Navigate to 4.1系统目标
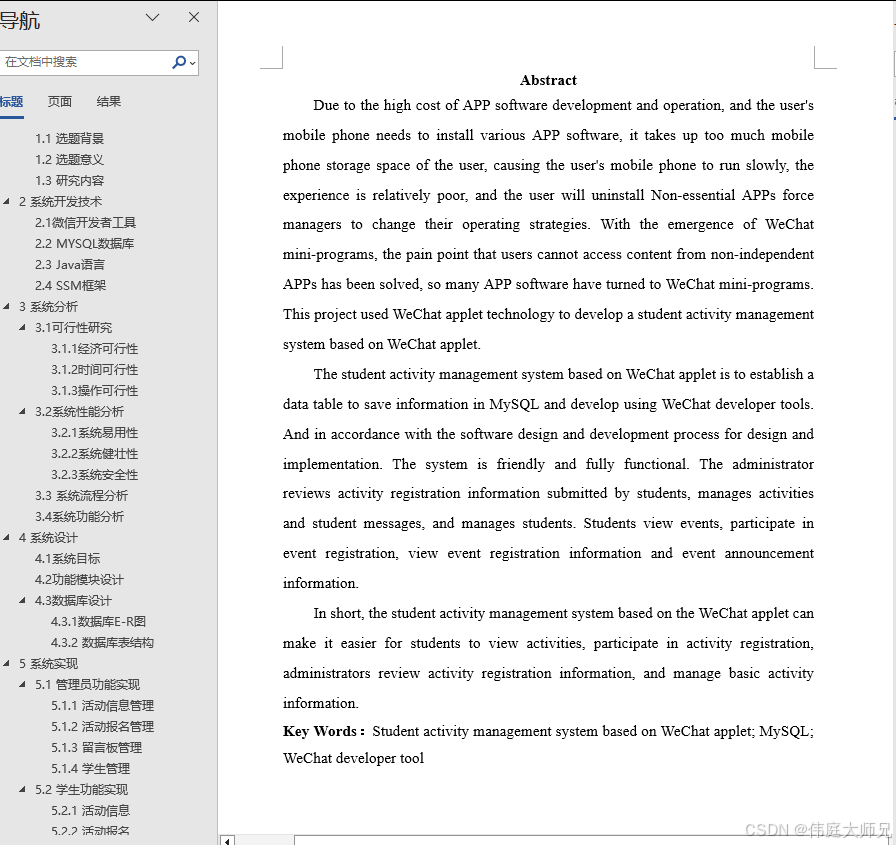 pyautogui.click(x=67, y=558)
